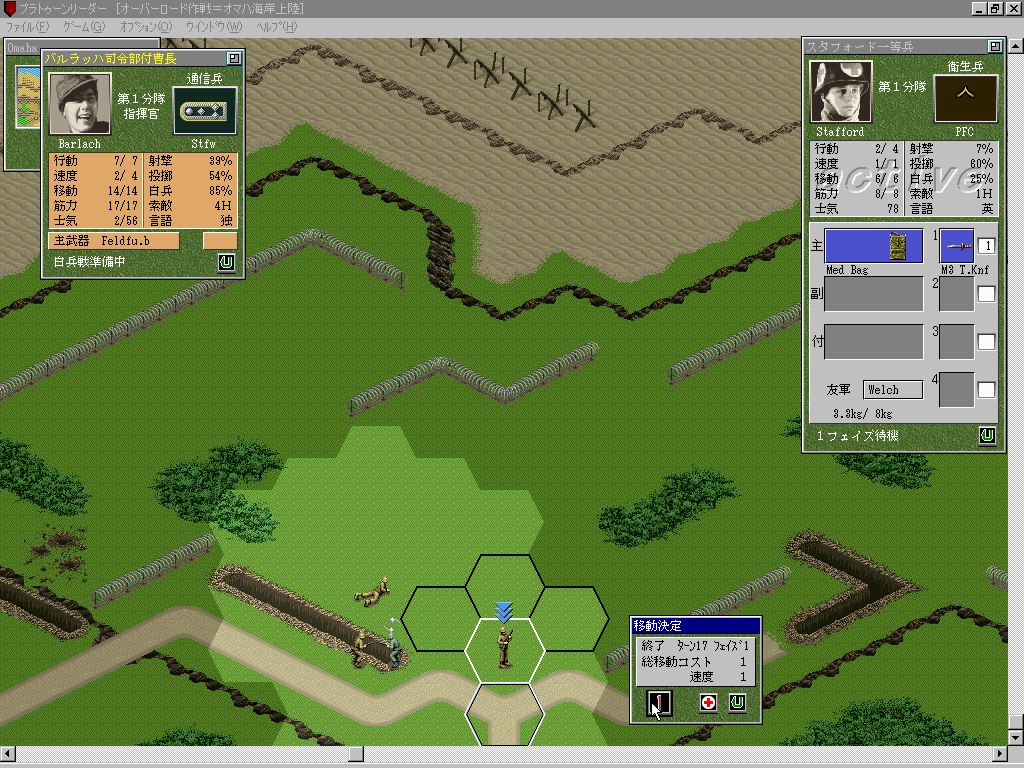Click the horizontal scrollbar thumb

356,754
